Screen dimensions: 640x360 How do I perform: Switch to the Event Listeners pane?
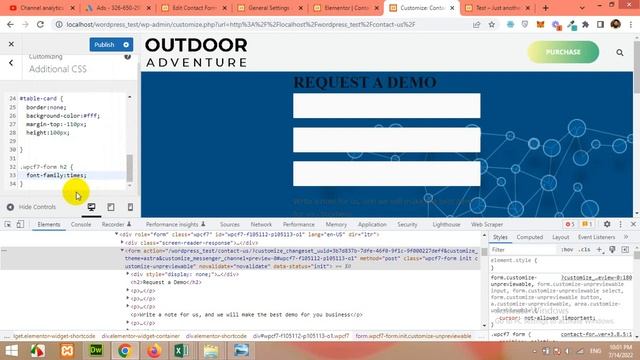click(596, 237)
